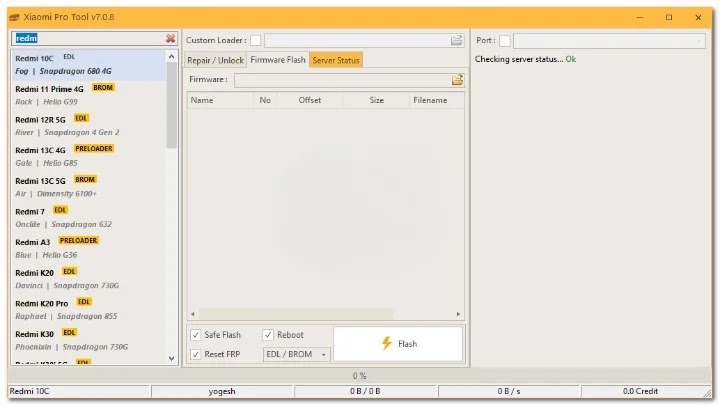Disable the Safe Flash checkbox
720x405 pixels.
point(196,335)
